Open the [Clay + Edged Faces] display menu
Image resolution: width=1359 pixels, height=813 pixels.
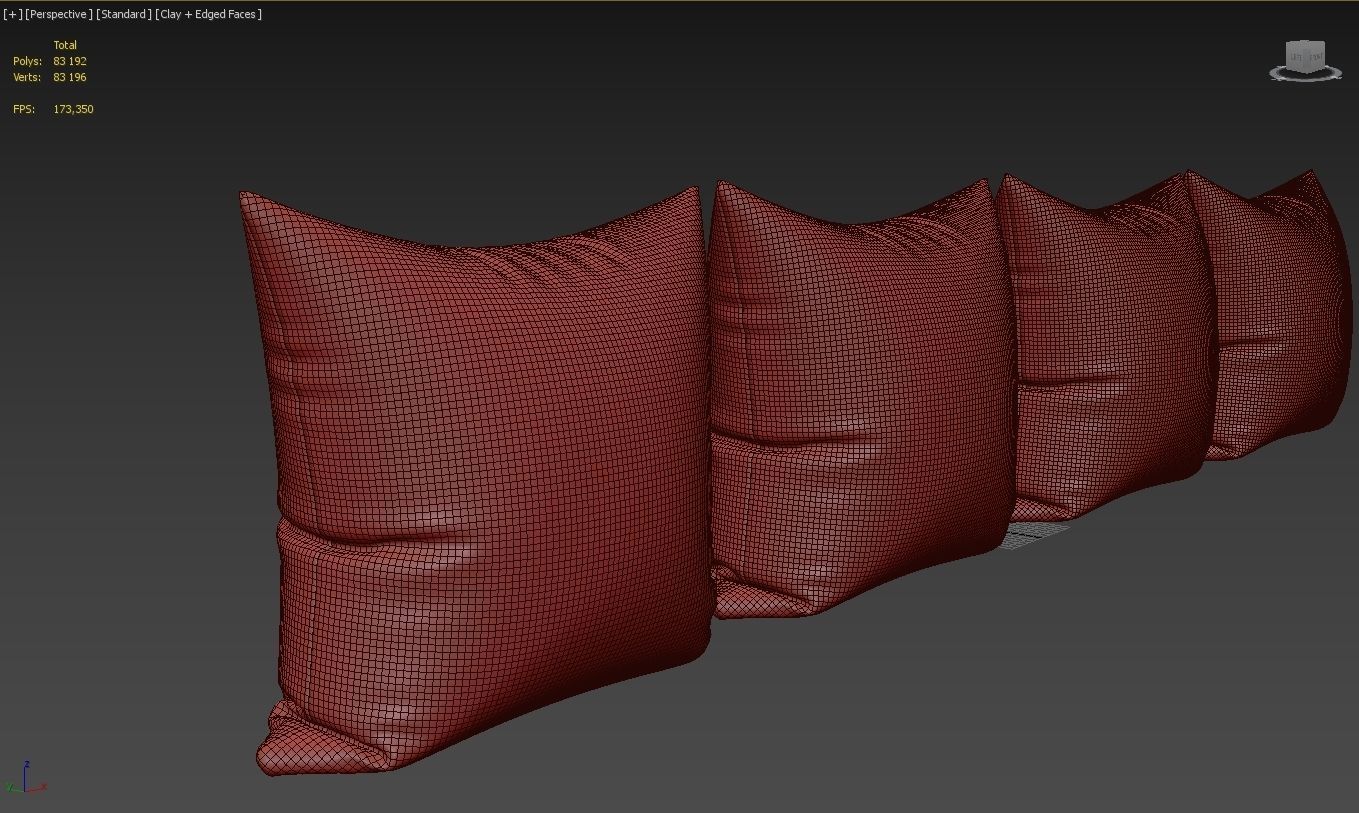click(208, 14)
